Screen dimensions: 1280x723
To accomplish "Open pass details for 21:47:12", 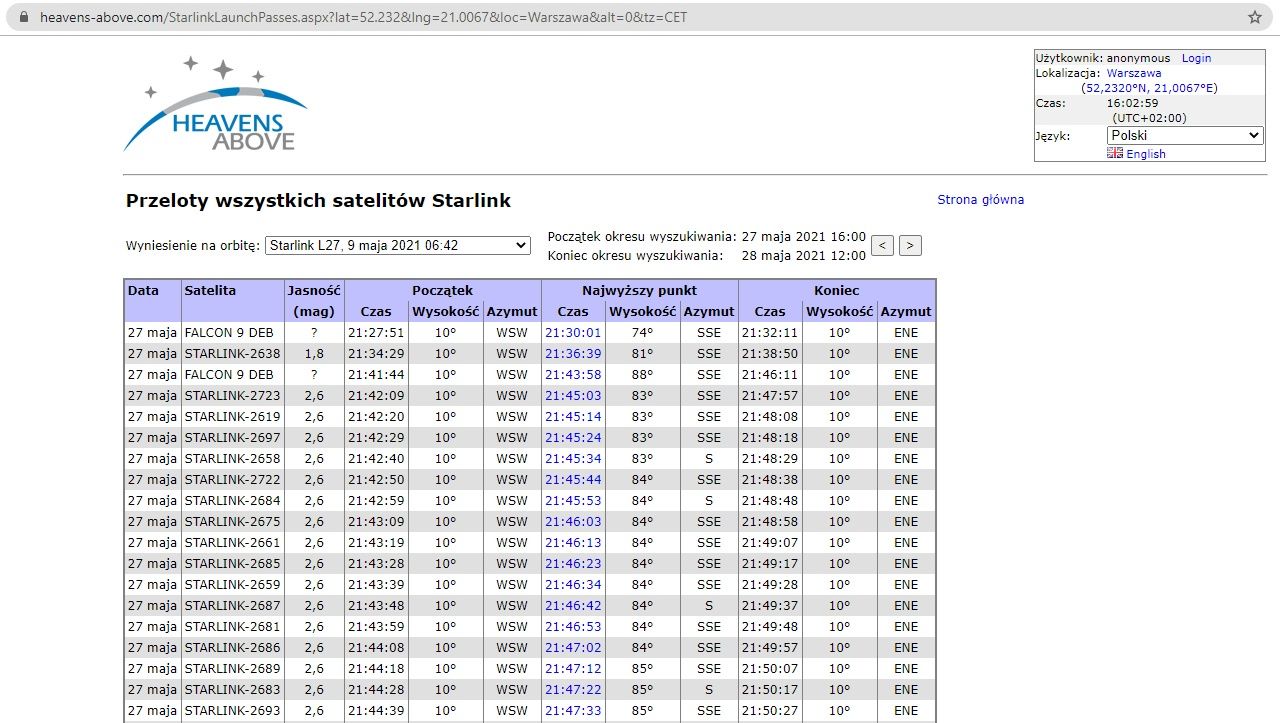I will (573, 669).
